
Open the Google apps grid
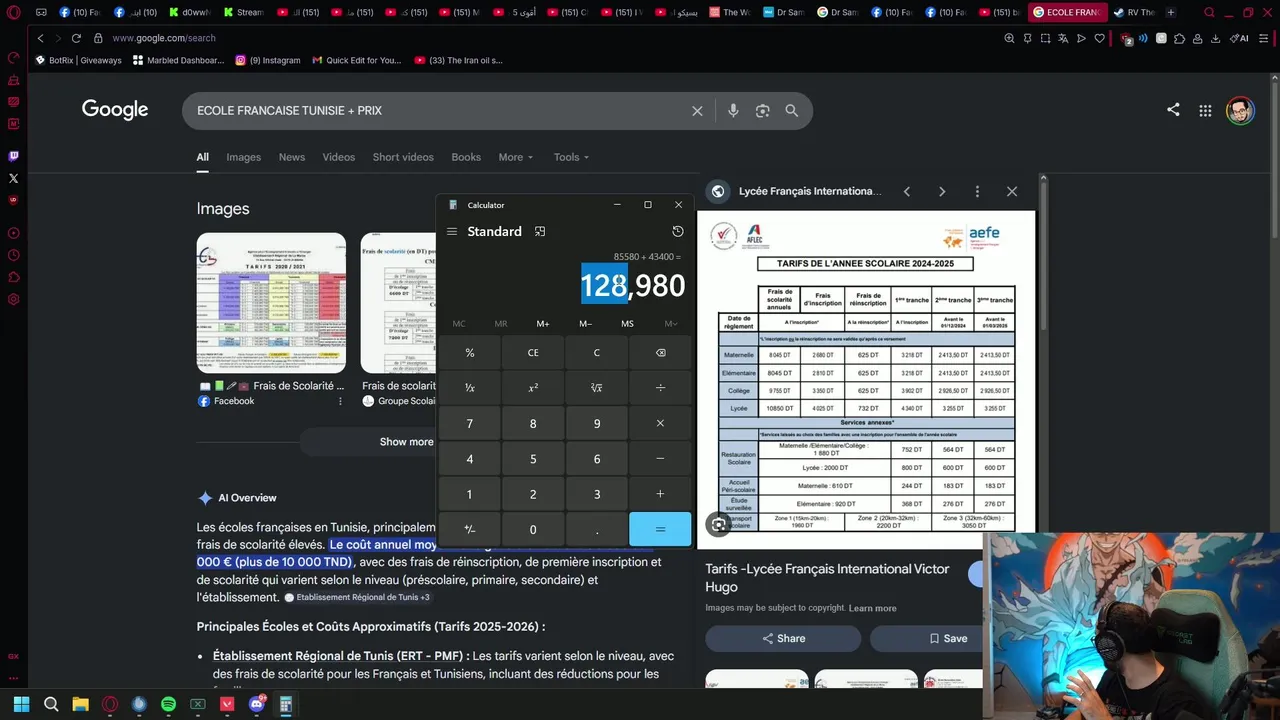coord(1205,110)
